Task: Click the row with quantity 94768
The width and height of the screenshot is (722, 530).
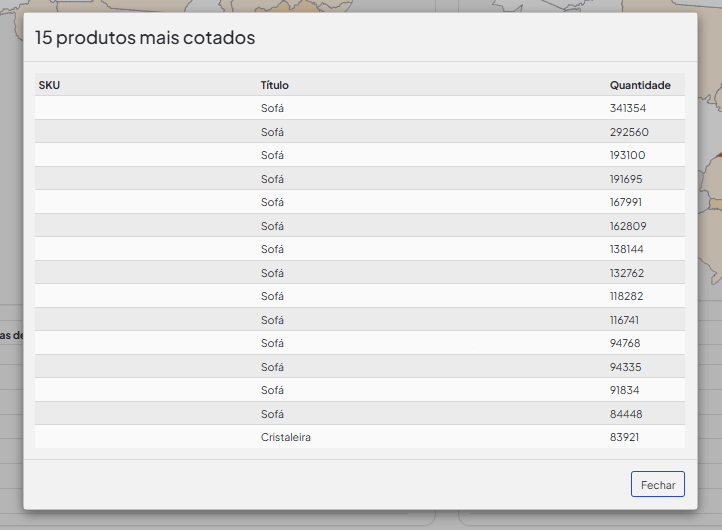Action: 360,343
